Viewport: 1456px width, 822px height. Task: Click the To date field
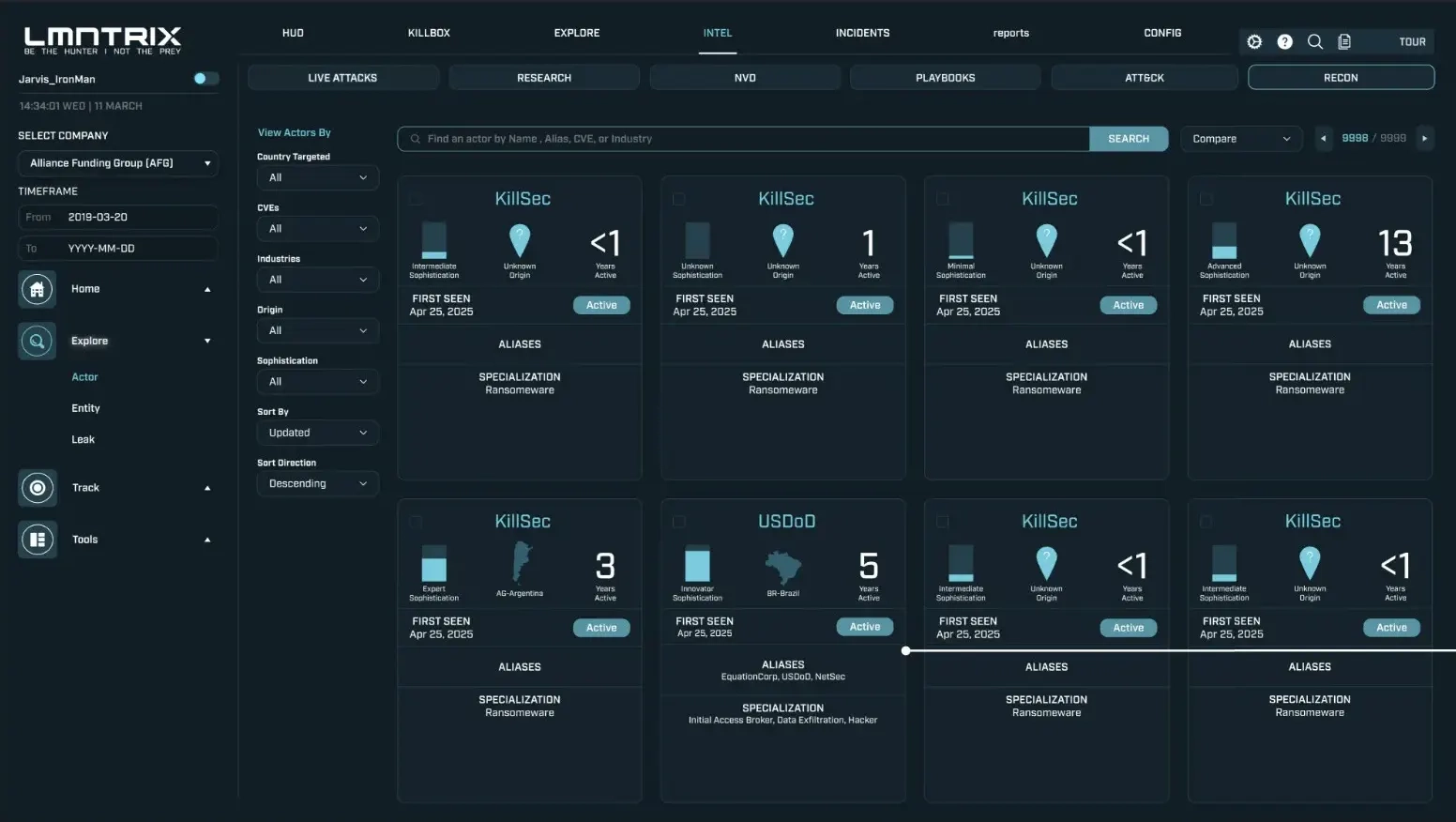point(118,249)
